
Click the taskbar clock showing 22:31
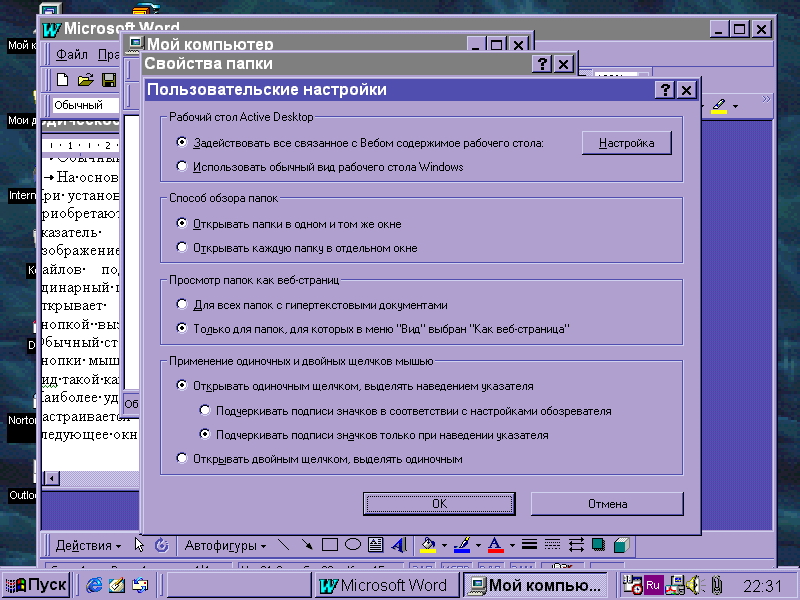pyautogui.click(x=762, y=586)
